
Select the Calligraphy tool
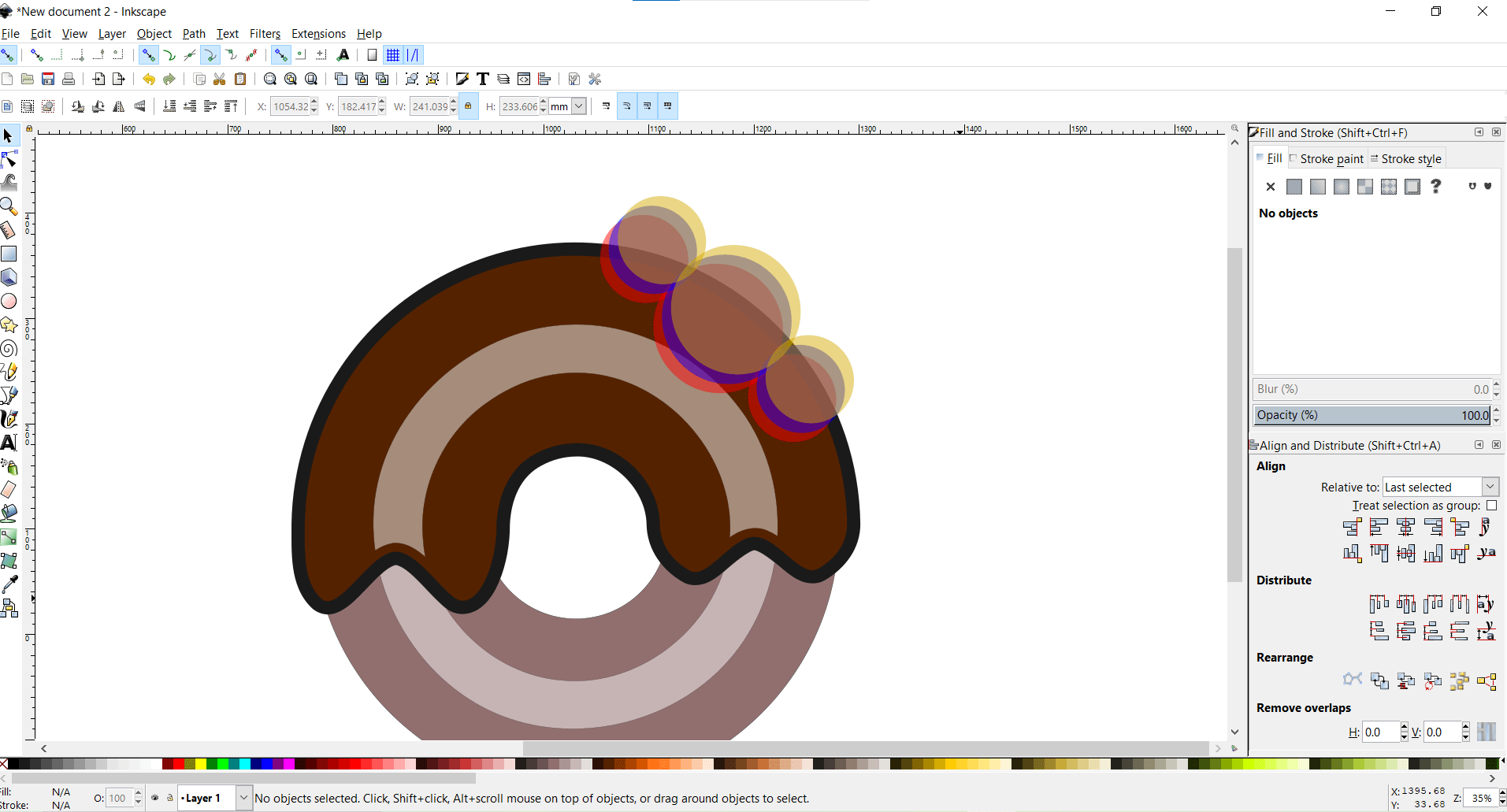click(9, 419)
